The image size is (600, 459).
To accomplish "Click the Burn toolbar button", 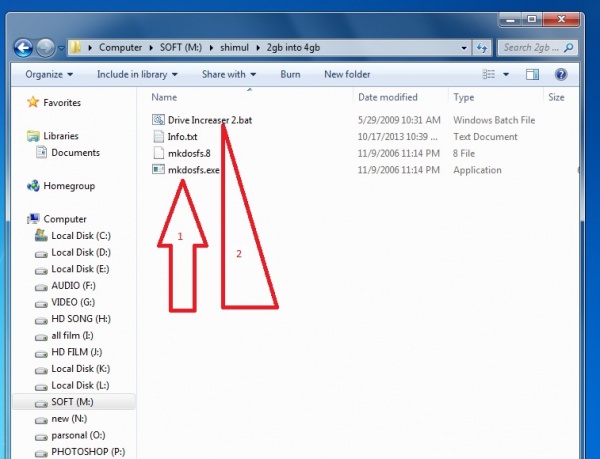I will [290, 74].
